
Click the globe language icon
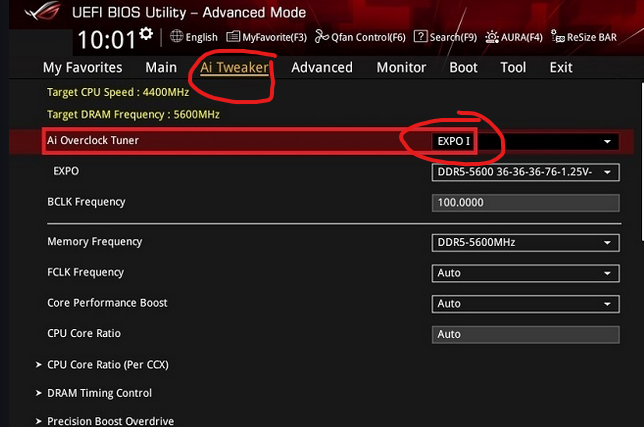tap(177, 36)
